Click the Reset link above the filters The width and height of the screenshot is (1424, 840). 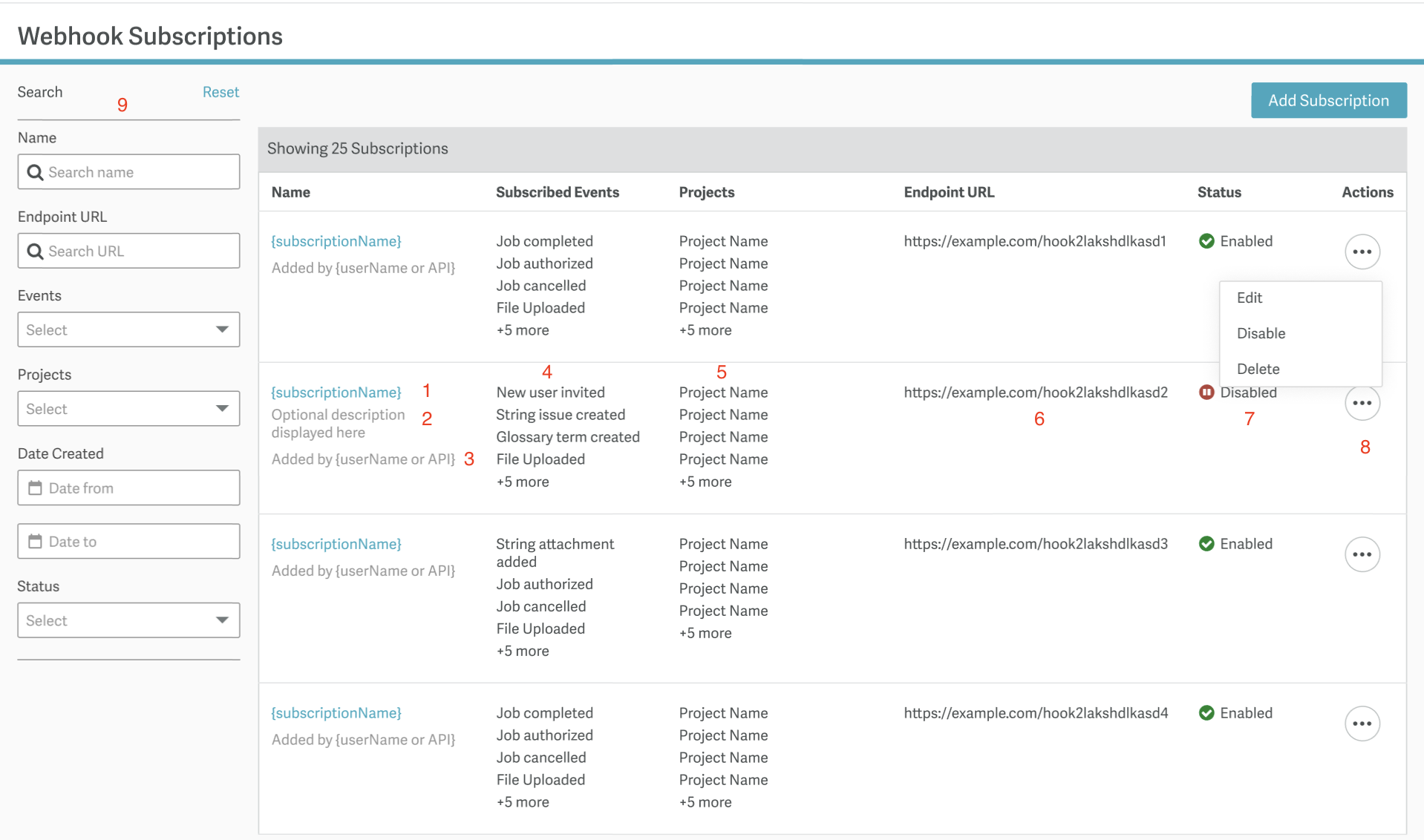(x=220, y=91)
